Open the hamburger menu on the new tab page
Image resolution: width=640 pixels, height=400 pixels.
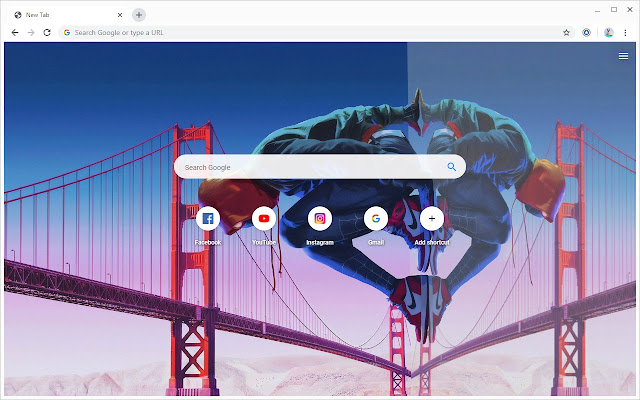pos(623,56)
